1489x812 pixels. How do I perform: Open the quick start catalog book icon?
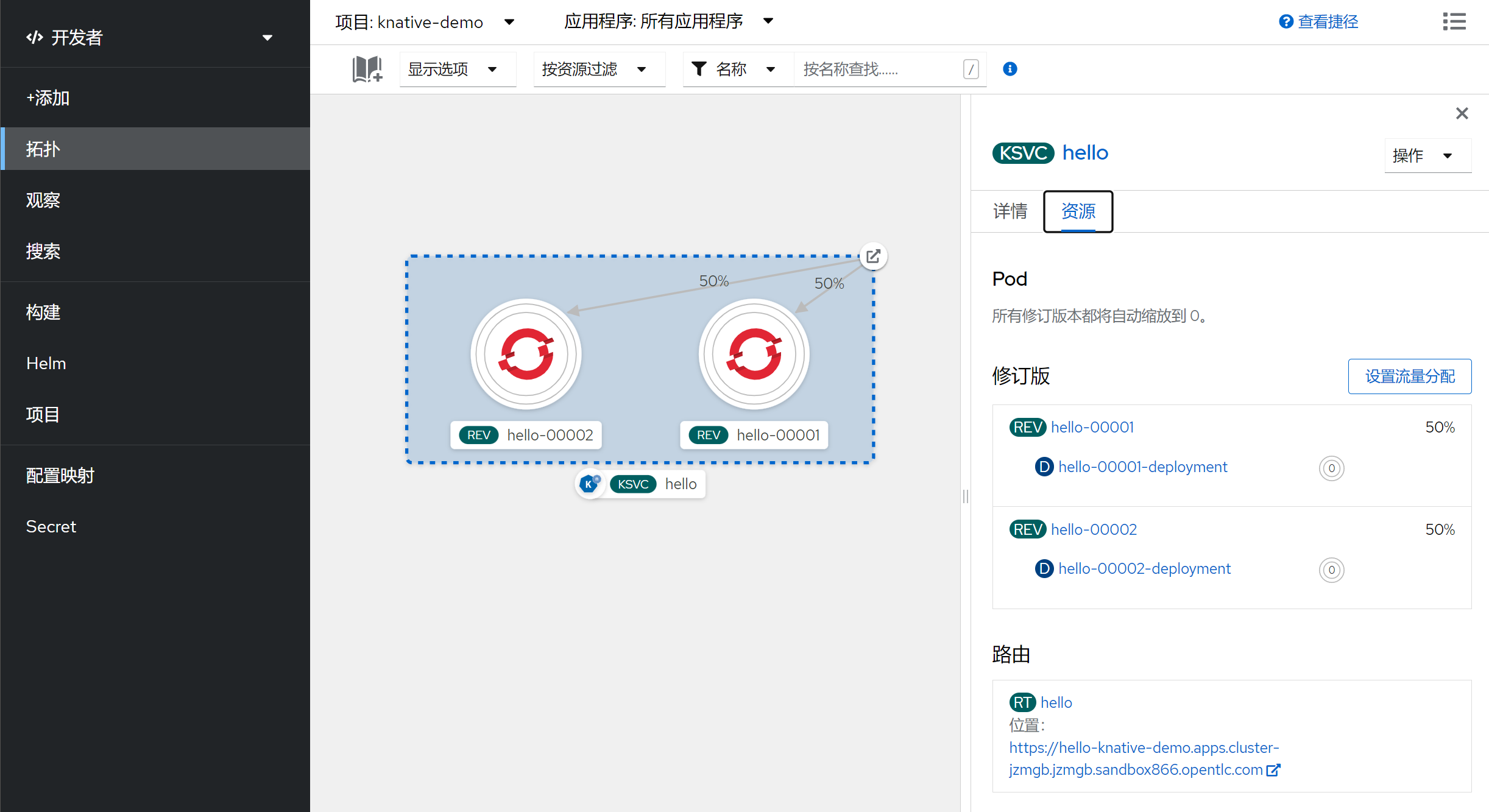click(x=367, y=69)
